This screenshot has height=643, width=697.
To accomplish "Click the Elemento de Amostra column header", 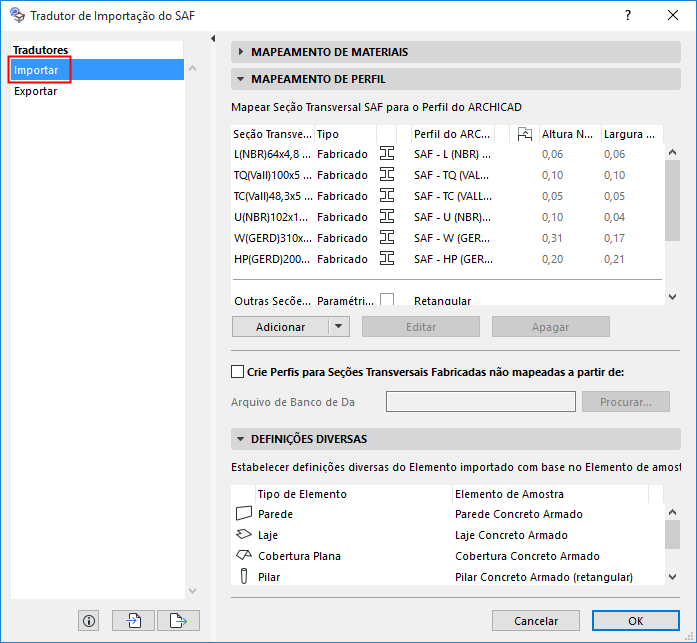I will [x=550, y=494].
